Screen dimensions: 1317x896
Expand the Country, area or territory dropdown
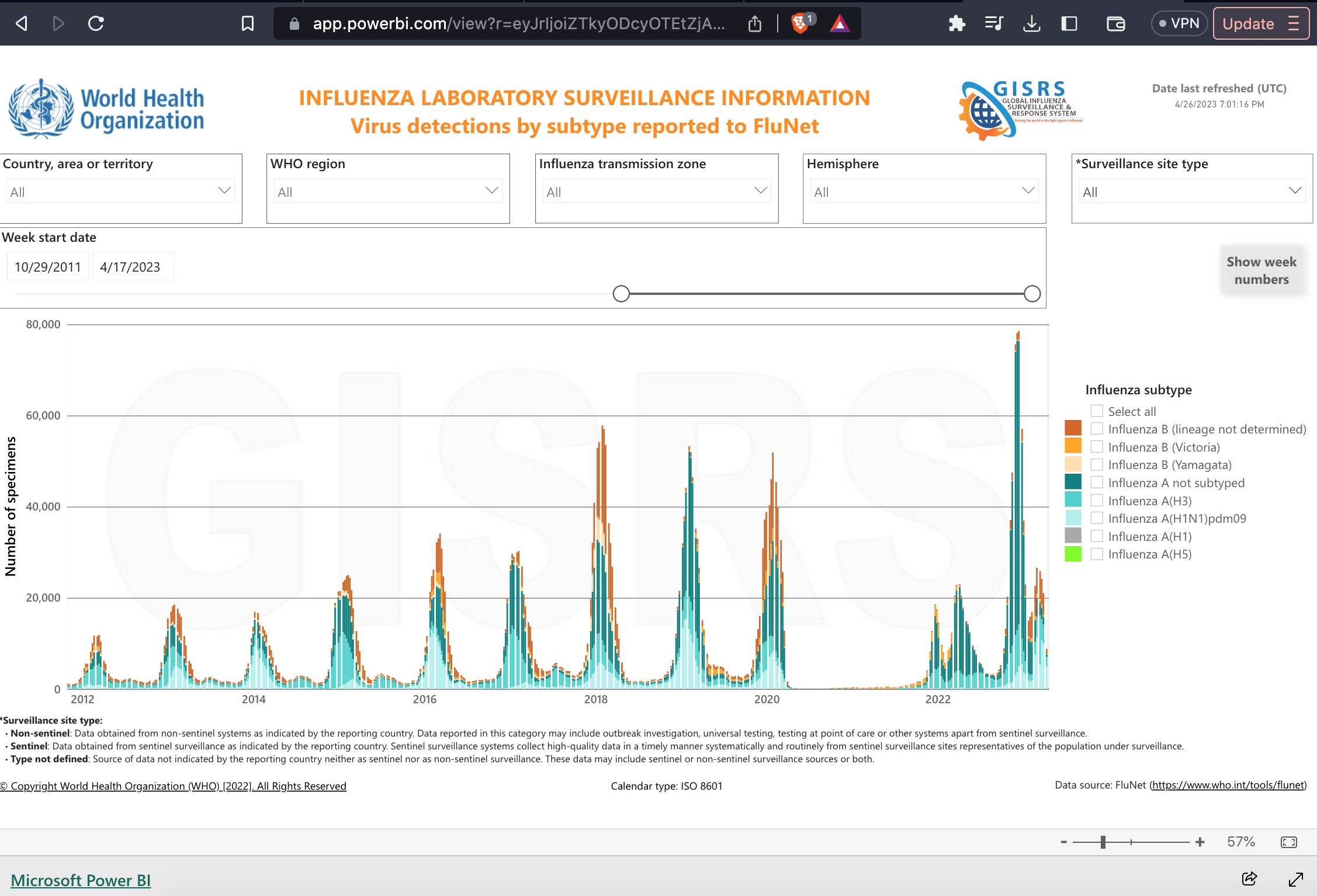(121, 191)
